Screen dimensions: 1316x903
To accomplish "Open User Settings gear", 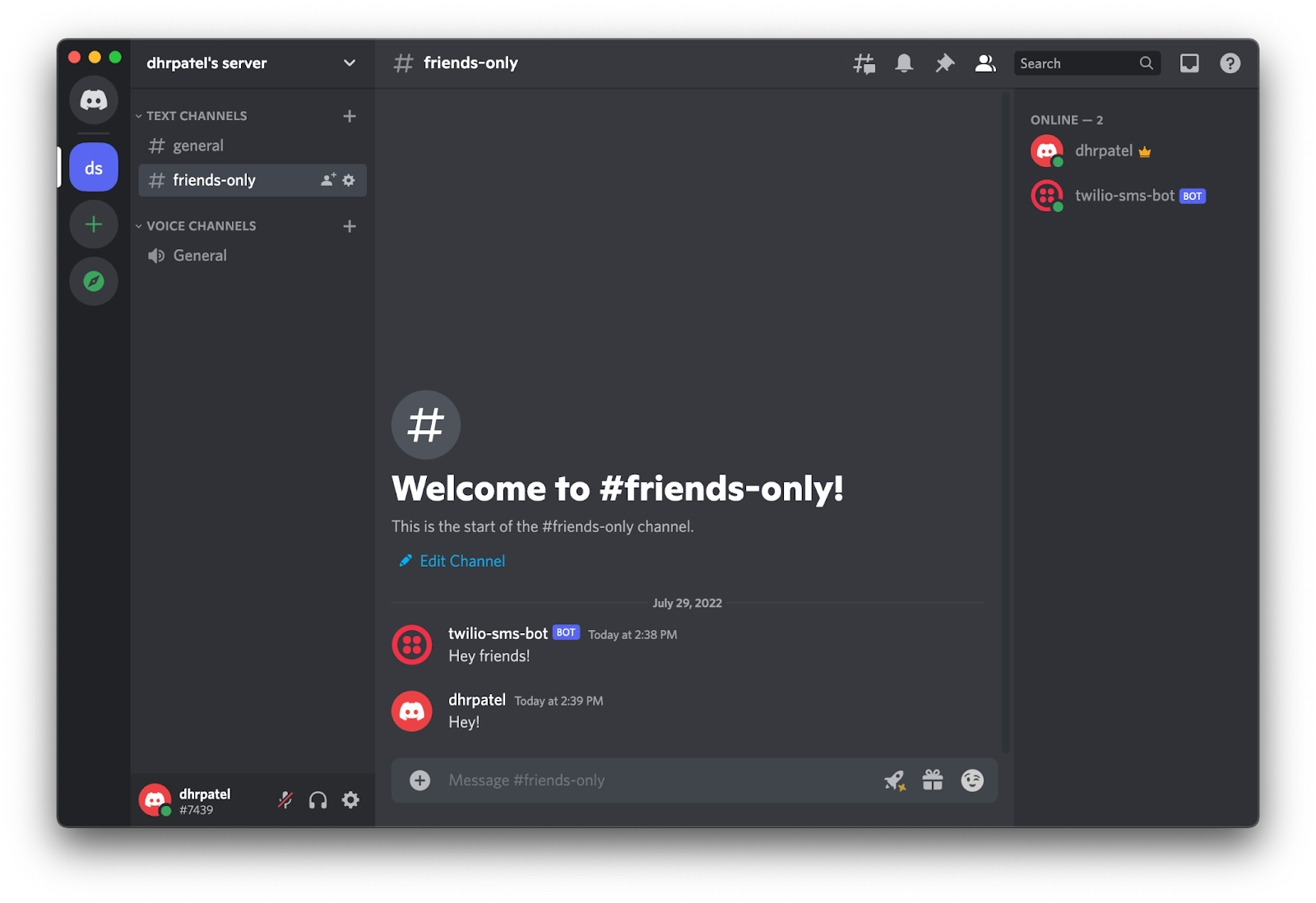I will 350,800.
